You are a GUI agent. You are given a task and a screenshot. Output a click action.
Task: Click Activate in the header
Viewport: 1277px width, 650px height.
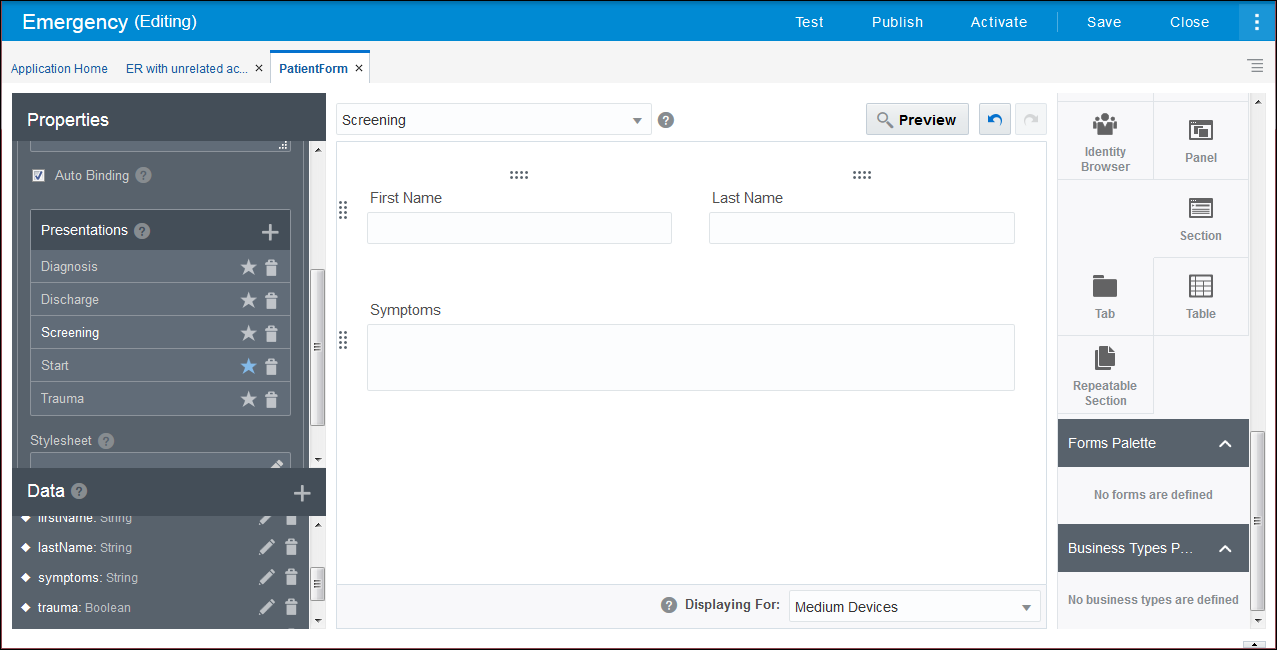[x=999, y=22]
